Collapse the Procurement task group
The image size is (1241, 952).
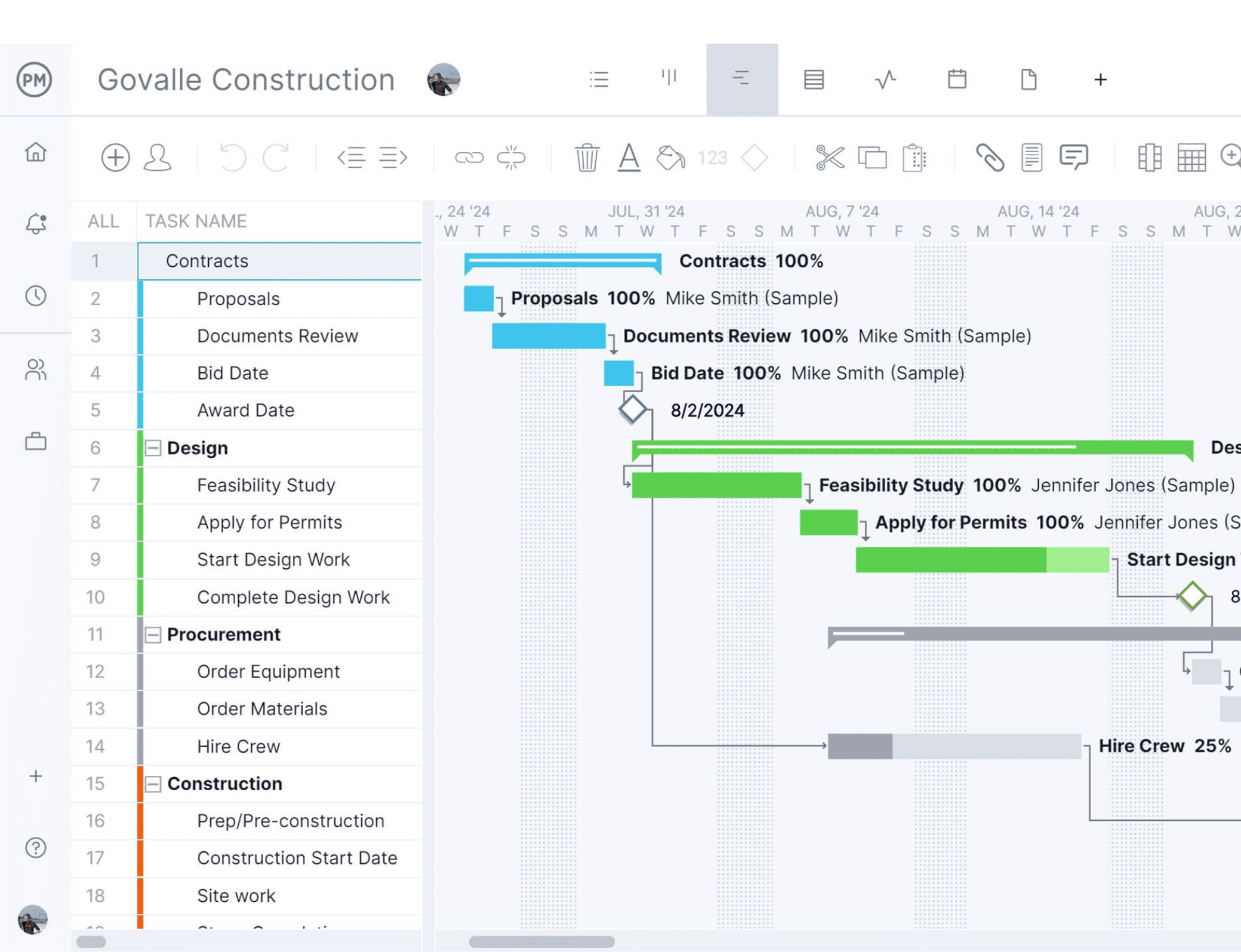(x=153, y=634)
